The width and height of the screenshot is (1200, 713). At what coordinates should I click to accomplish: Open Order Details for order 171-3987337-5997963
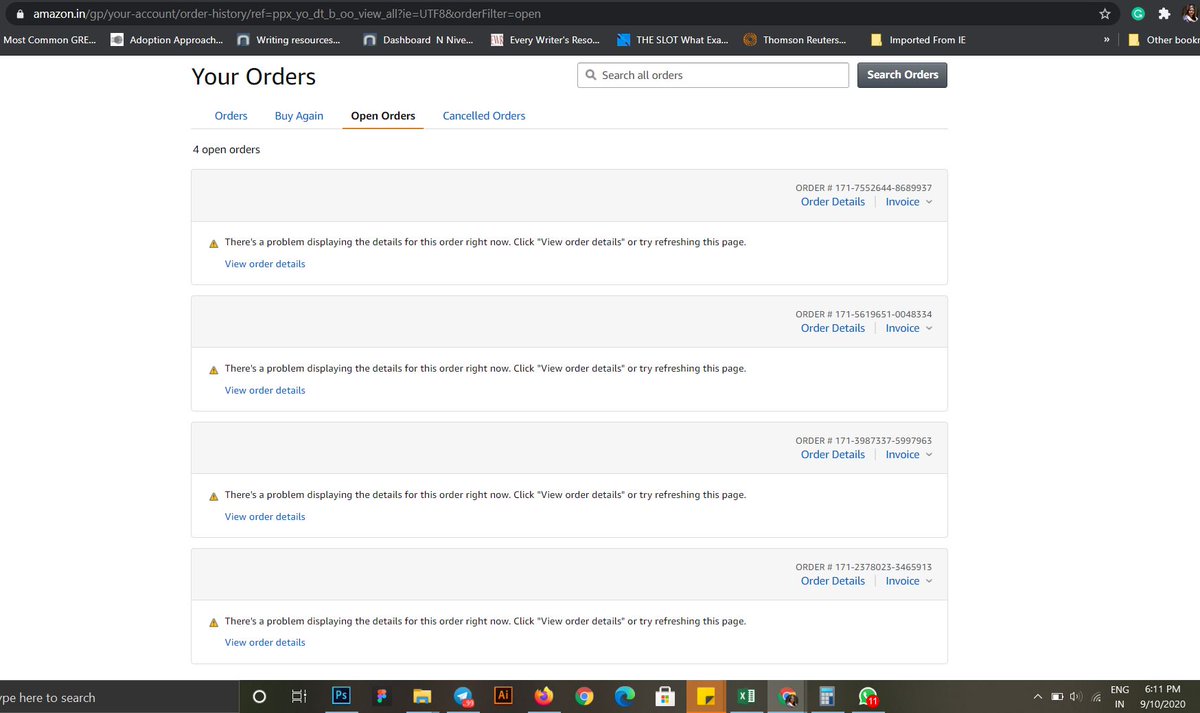tap(833, 454)
